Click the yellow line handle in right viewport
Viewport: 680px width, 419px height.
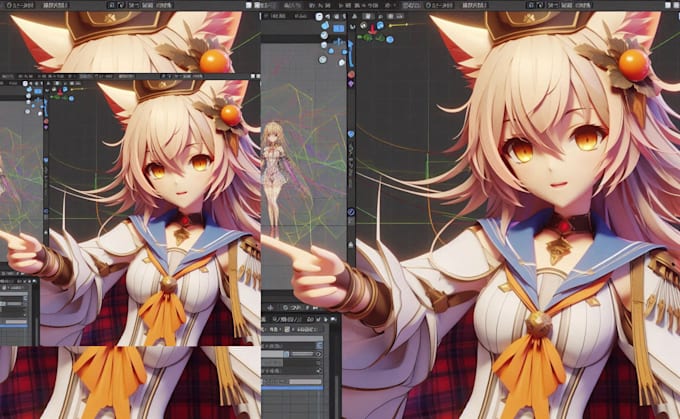click(x=398, y=26)
